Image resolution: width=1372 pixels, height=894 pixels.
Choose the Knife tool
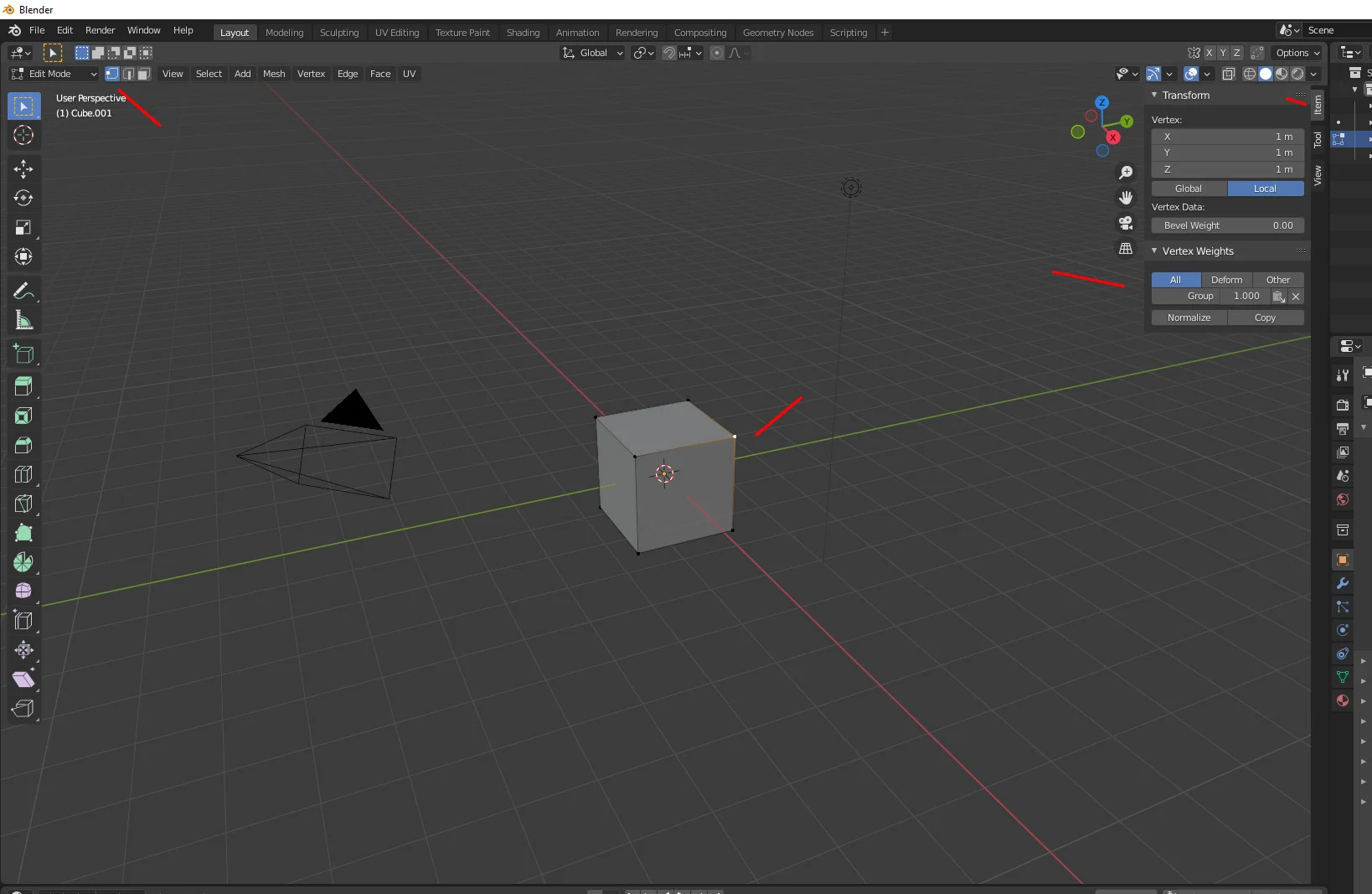tap(23, 504)
